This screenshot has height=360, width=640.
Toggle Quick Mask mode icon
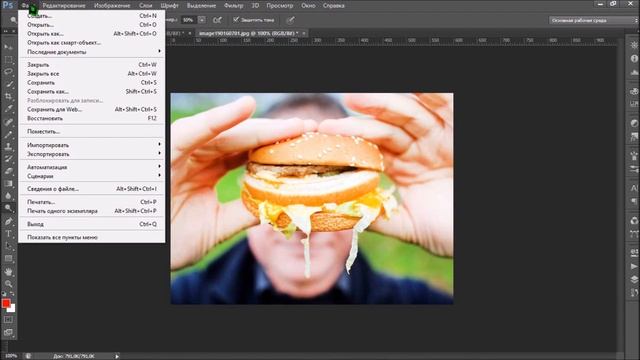8,320
